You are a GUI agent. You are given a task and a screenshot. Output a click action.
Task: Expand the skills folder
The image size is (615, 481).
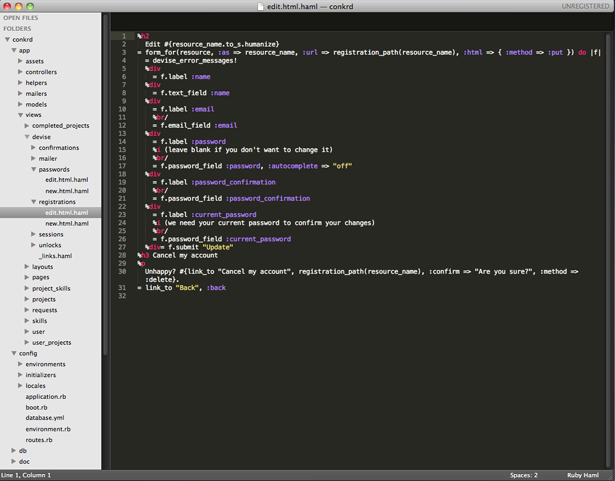[27, 321]
